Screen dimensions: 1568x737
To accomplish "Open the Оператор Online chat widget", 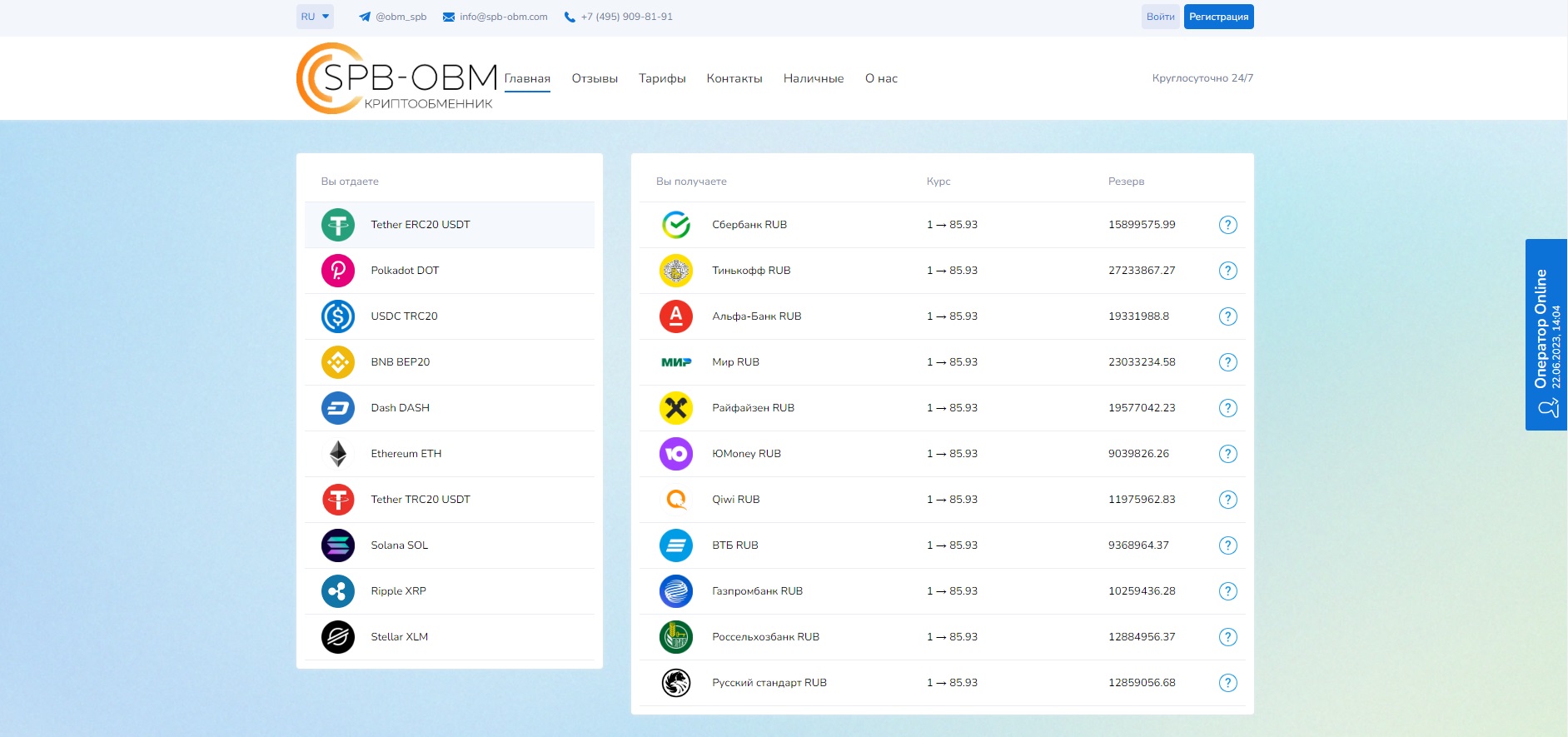I will [x=1546, y=335].
